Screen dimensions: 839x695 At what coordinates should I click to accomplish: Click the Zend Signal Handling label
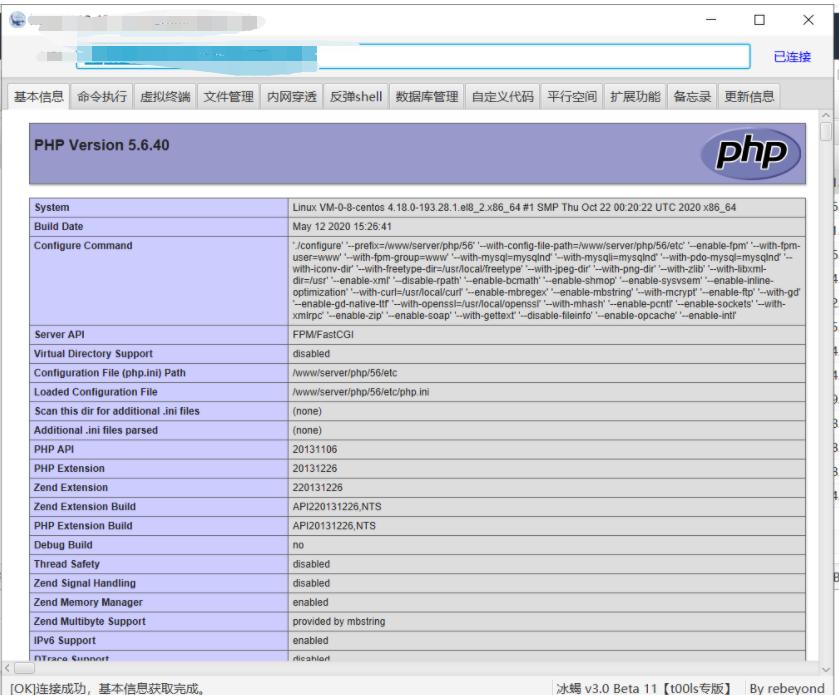85,583
